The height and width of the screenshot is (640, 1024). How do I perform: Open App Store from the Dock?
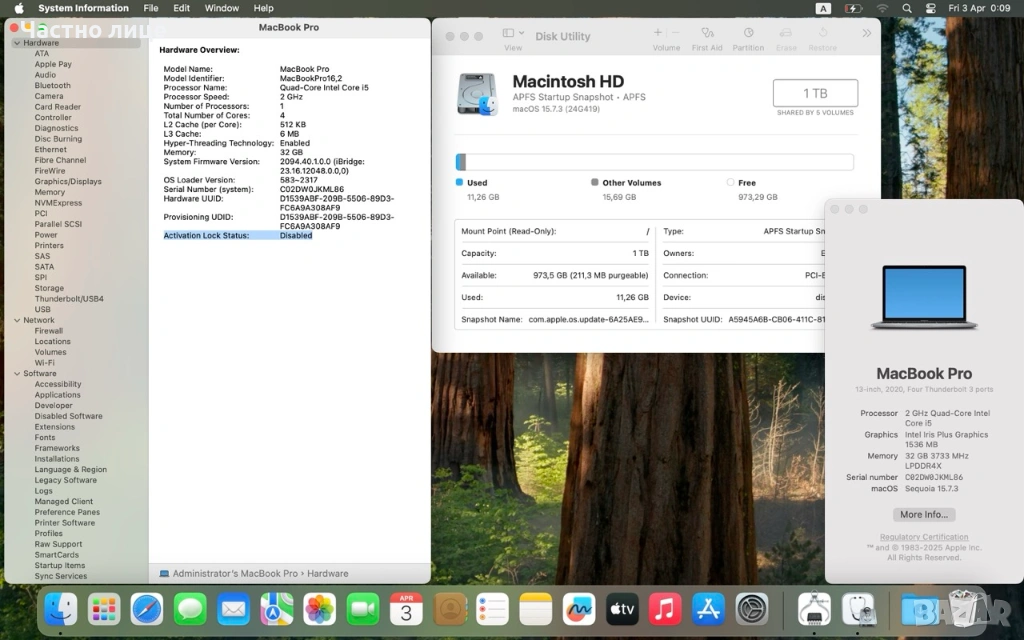click(x=708, y=608)
